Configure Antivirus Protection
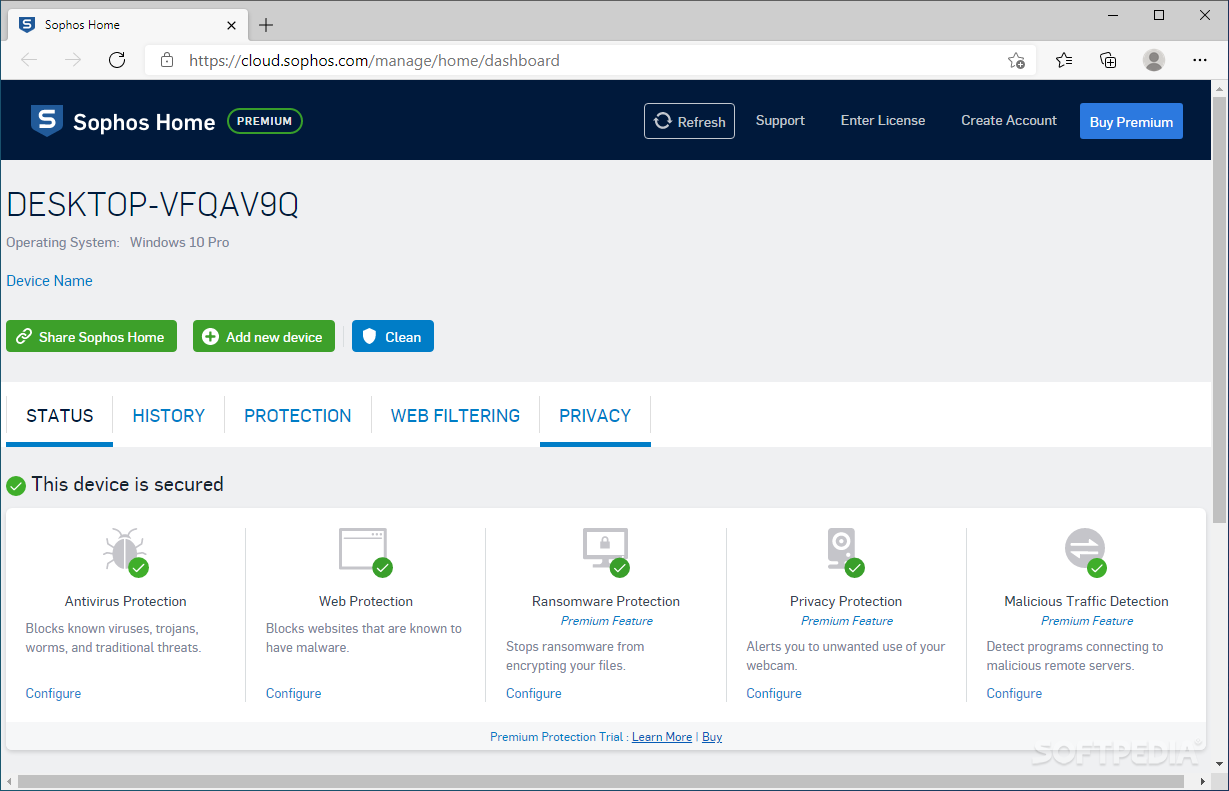This screenshot has height=791, width=1229. click(x=53, y=693)
